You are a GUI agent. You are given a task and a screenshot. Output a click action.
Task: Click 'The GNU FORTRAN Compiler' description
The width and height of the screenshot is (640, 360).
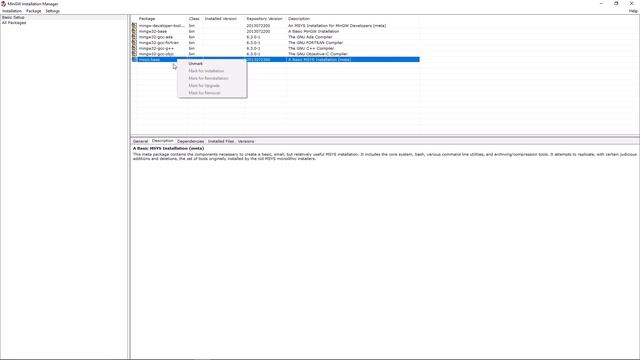(316, 42)
